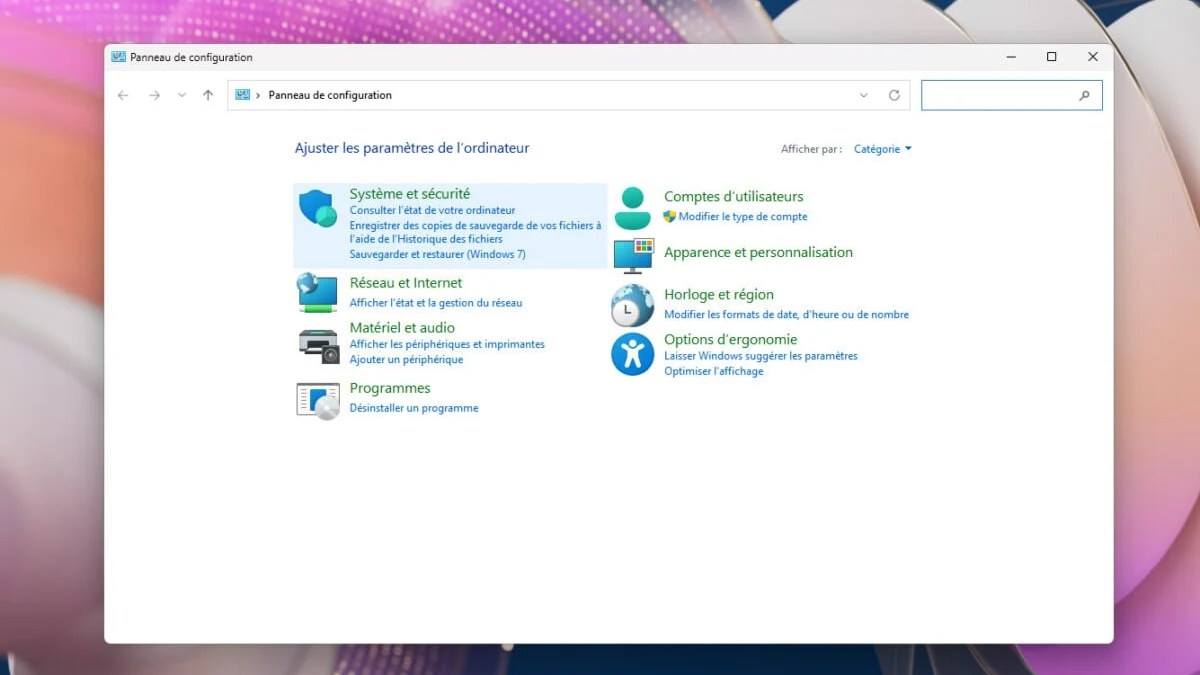The height and width of the screenshot is (675, 1200).
Task: Click the heading Ajuster les paramètres de l'ordinateur
Action: 412,148
